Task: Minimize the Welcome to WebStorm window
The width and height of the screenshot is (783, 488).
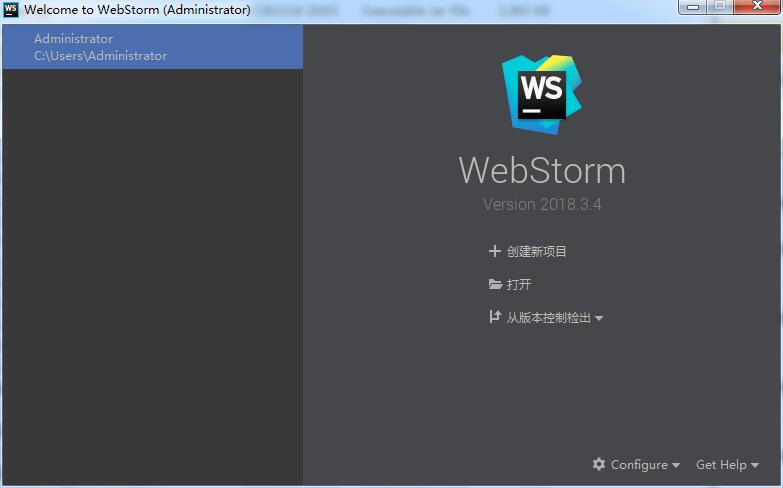Action: (693, 7)
